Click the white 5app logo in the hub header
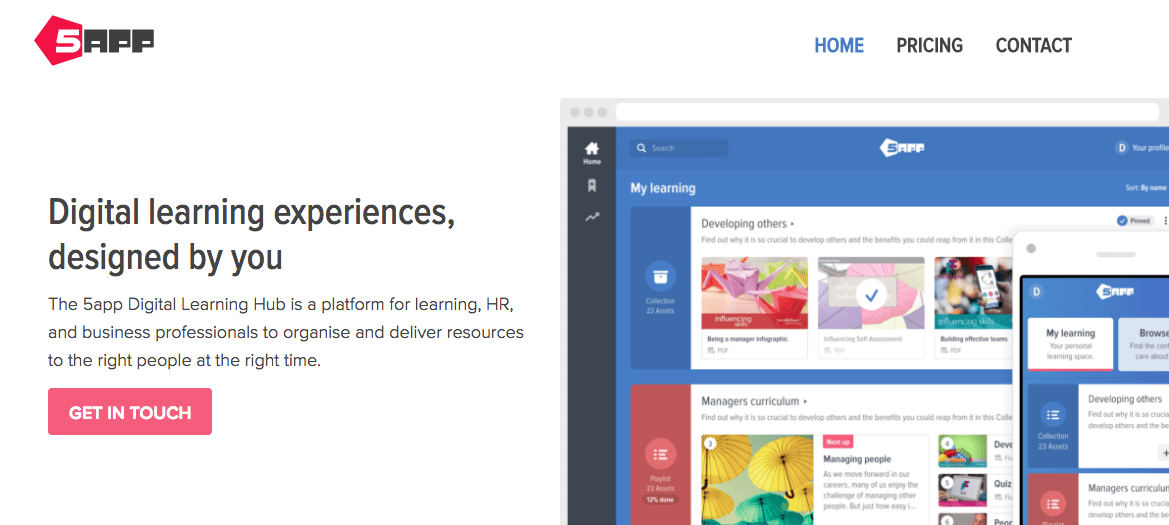 tap(901, 148)
